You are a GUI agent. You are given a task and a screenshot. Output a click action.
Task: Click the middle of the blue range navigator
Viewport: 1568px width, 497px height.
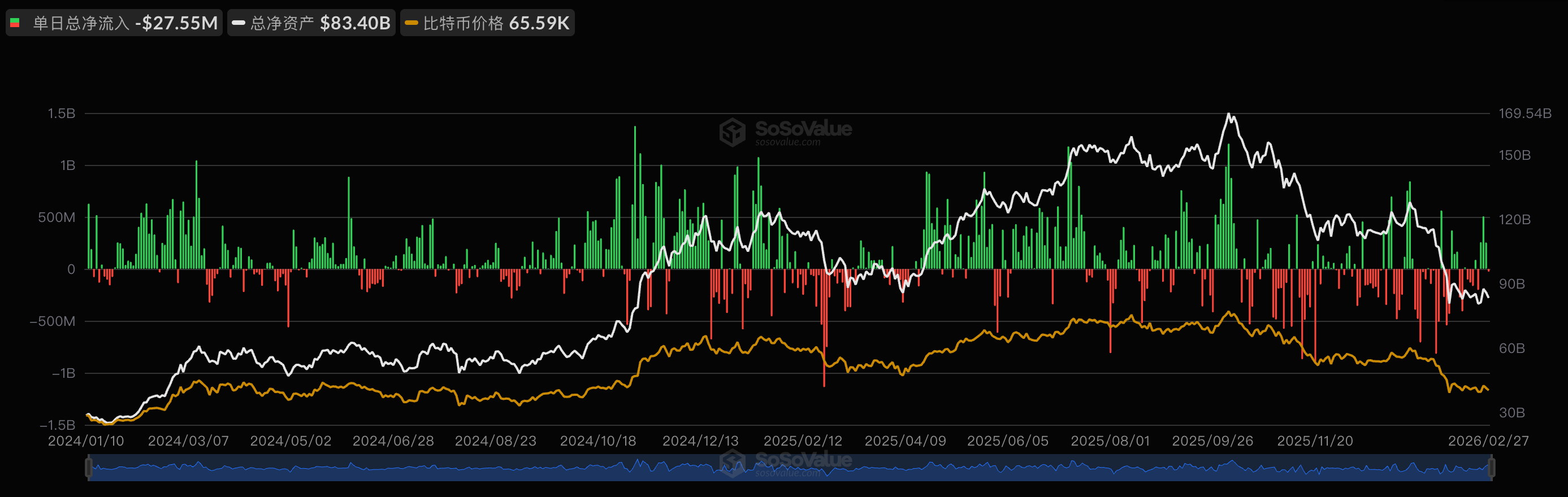(790, 468)
